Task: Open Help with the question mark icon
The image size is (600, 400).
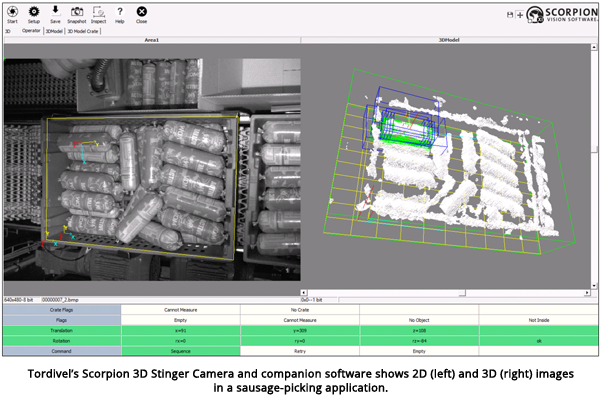Action: [120, 12]
